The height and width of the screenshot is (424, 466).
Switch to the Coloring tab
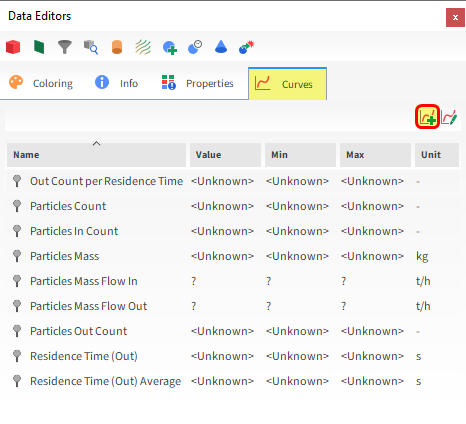coord(41,83)
